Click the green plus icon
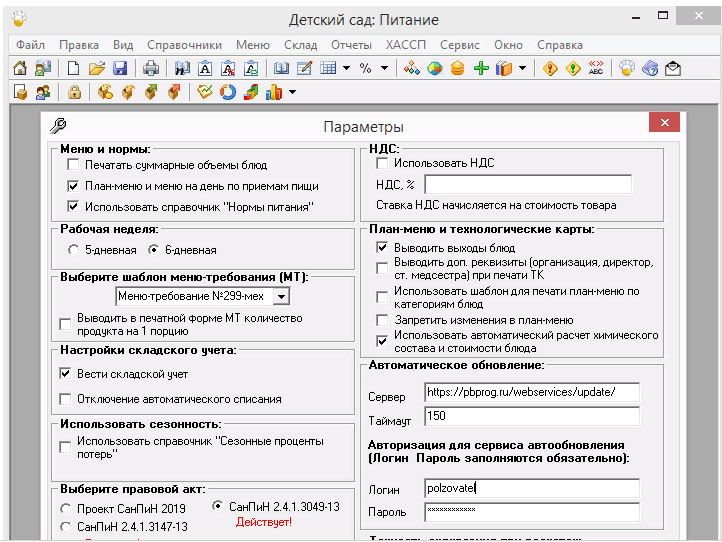Image resolution: width=722 pixels, height=542 pixels. tap(481, 69)
